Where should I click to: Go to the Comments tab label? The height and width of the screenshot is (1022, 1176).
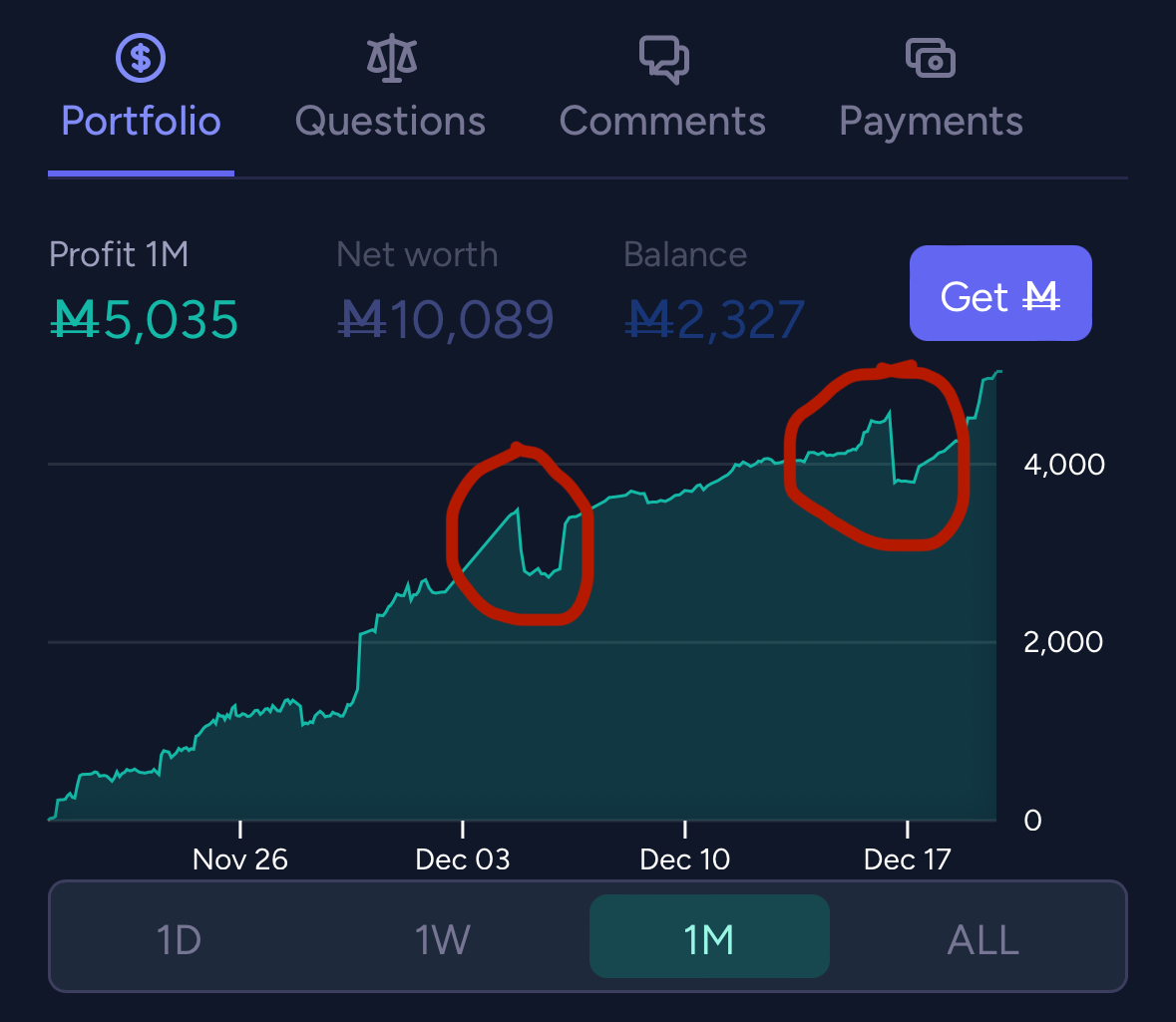(x=663, y=122)
